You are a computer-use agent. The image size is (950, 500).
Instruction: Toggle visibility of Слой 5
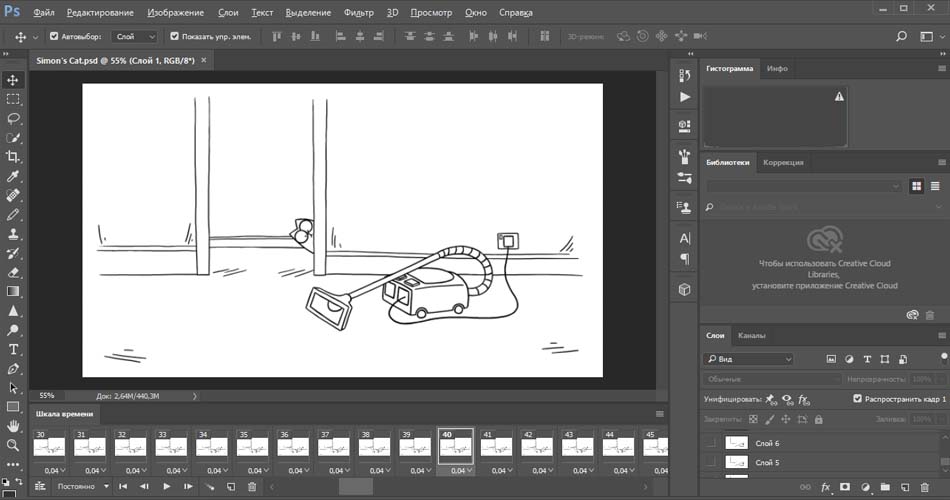[x=711, y=462]
